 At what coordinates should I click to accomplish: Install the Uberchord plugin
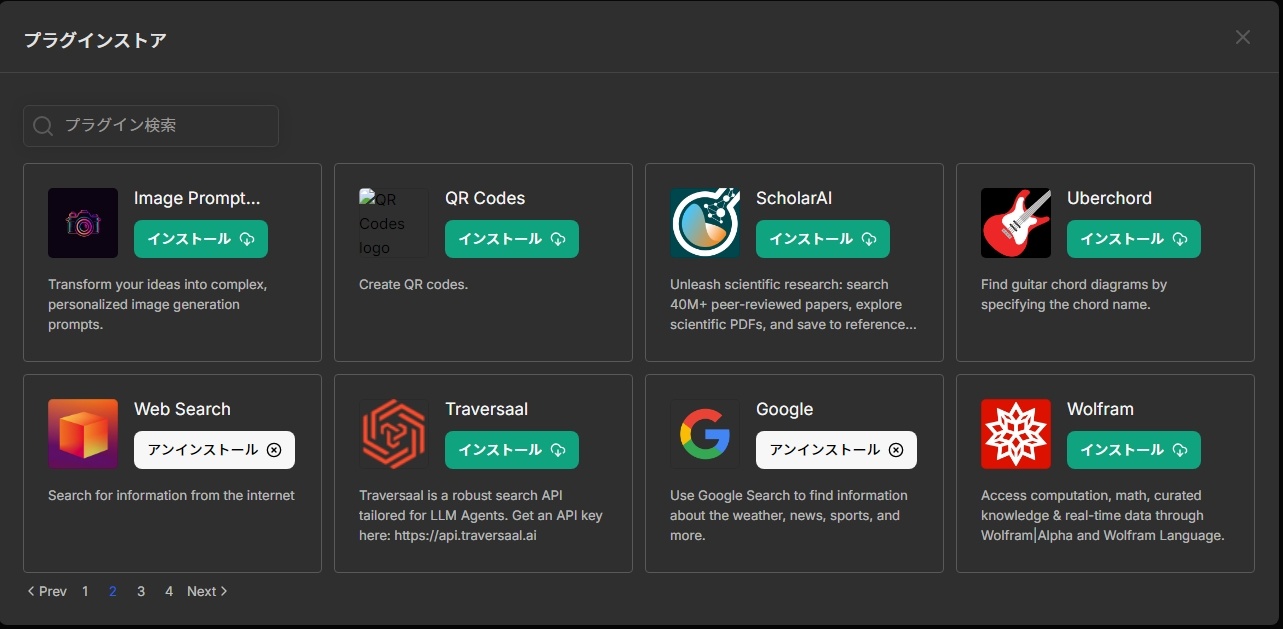(x=1134, y=239)
